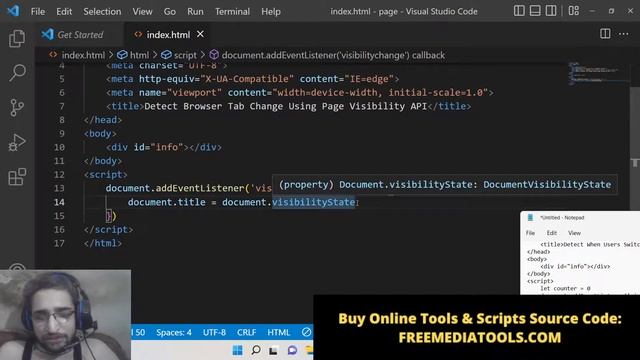Open Customize Layout icon
The width and height of the screenshot is (640, 360).
573,11
